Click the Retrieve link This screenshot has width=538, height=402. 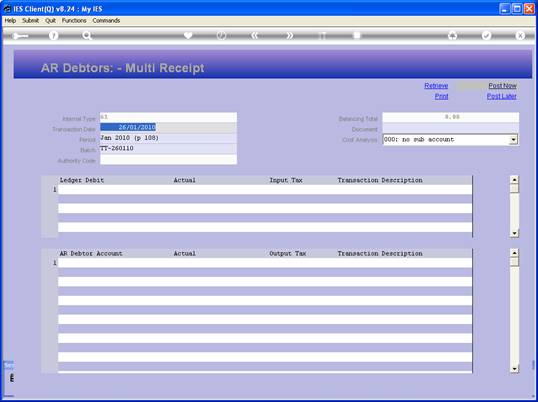click(x=436, y=86)
